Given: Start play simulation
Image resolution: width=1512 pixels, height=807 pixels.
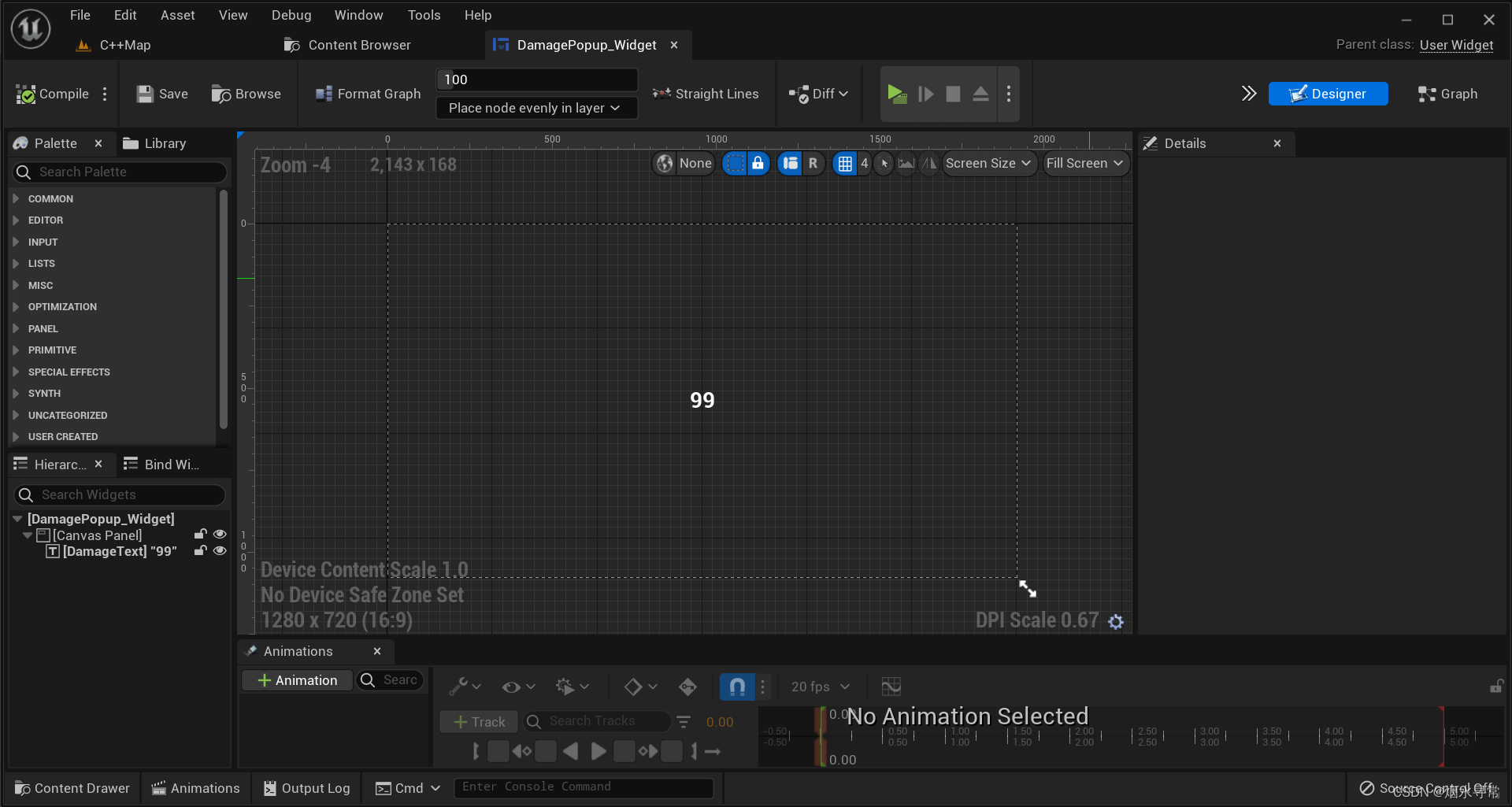Looking at the screenshot, I should point(896,94).
